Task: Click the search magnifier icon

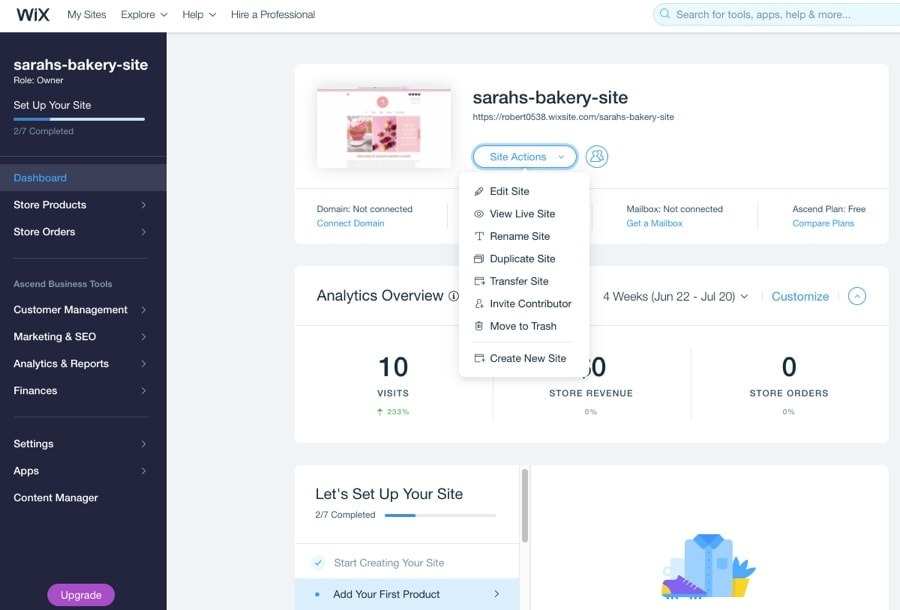Action: pos(665,14)
